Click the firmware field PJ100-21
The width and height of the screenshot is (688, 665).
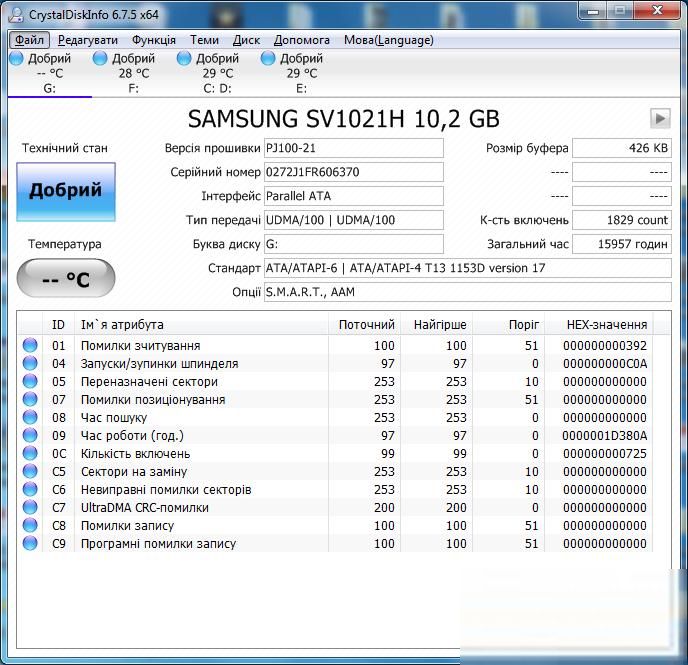tap(354, 148)
